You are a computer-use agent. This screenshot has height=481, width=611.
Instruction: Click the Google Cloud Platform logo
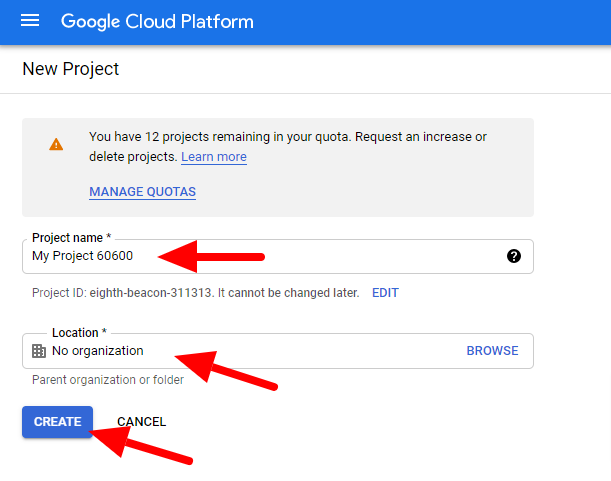157,21
